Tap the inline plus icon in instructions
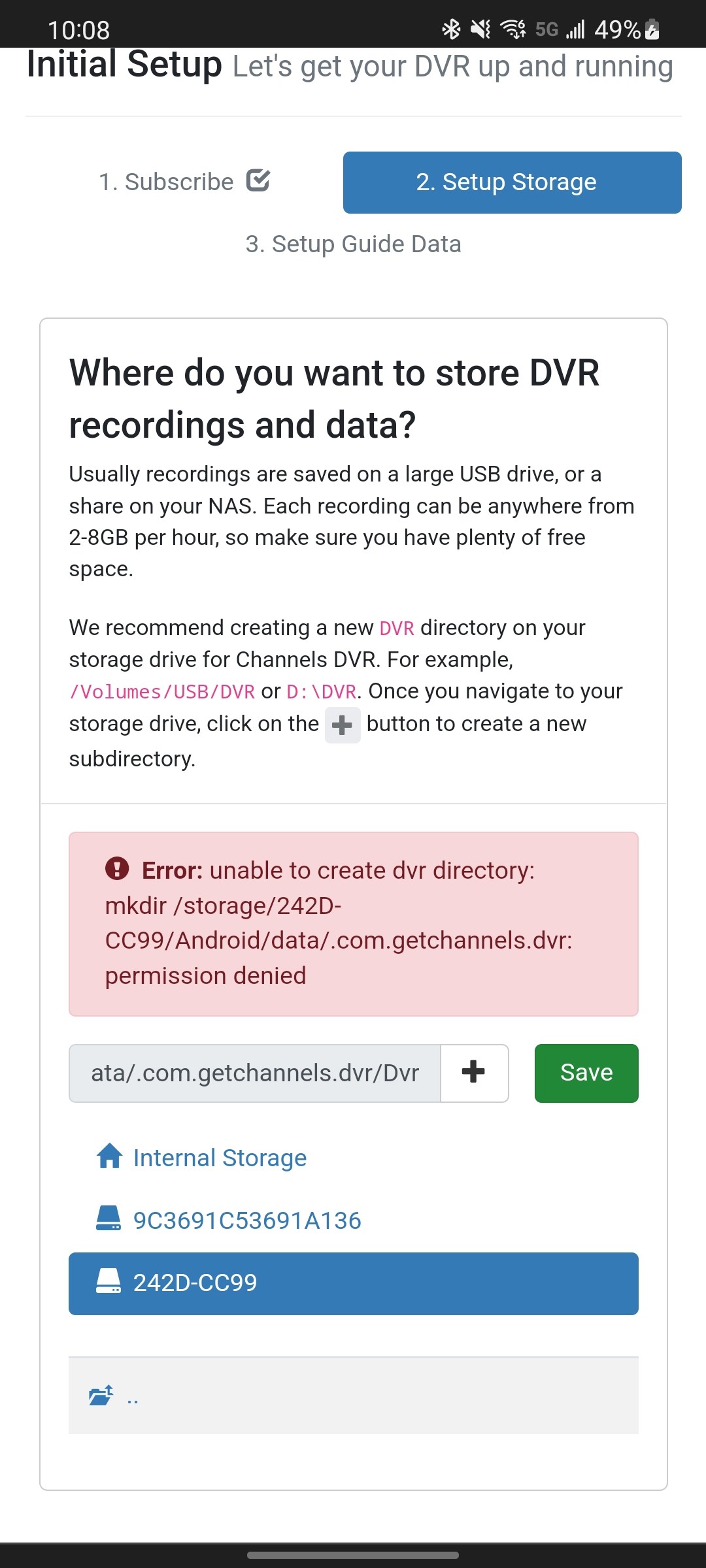Viewport: 706px width, 1568px height. tap(343, 725)
